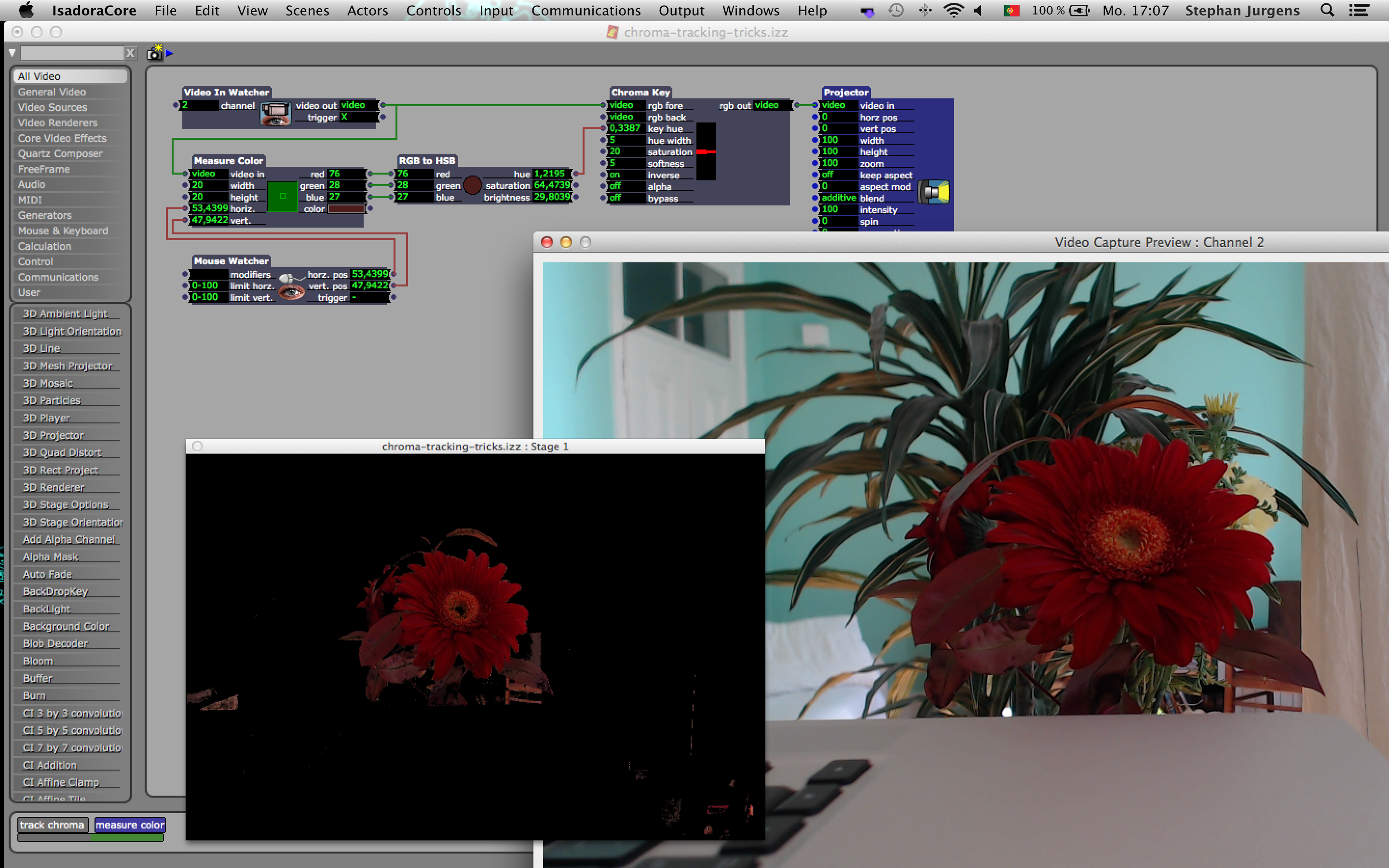Viewport: 1389px width, 868px height.
Task: Click the Measure Color green sample preview
Action: 282,196
